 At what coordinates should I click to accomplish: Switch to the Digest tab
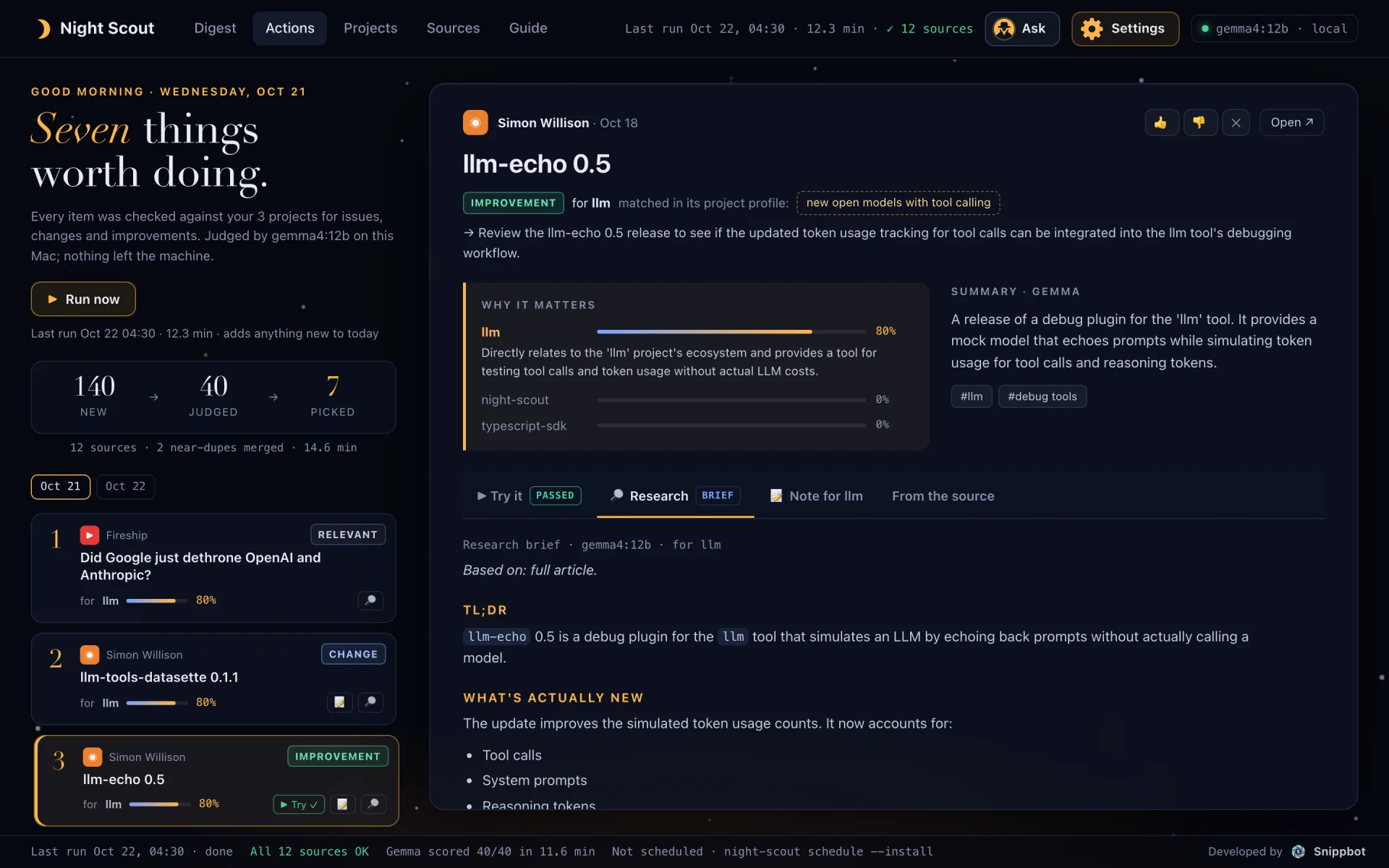(x=215, y=28)
